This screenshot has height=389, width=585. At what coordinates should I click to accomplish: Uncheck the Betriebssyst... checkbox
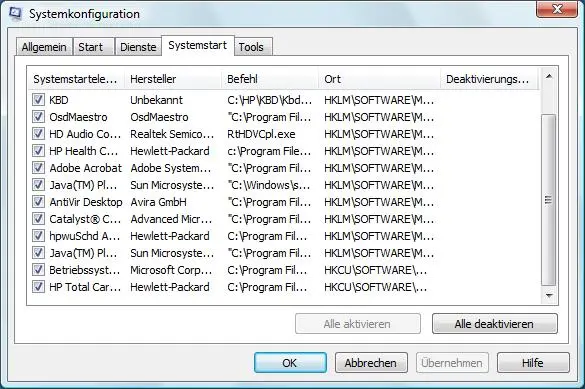point(38,270)
